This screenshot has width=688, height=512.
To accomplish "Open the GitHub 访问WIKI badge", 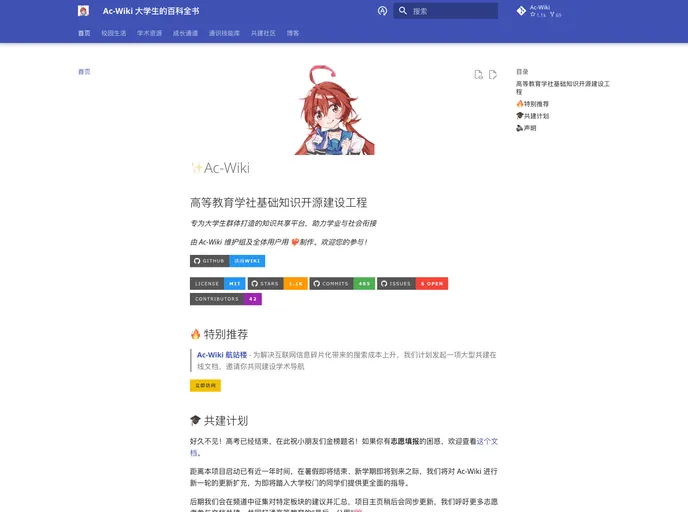I will pos(227,261).
